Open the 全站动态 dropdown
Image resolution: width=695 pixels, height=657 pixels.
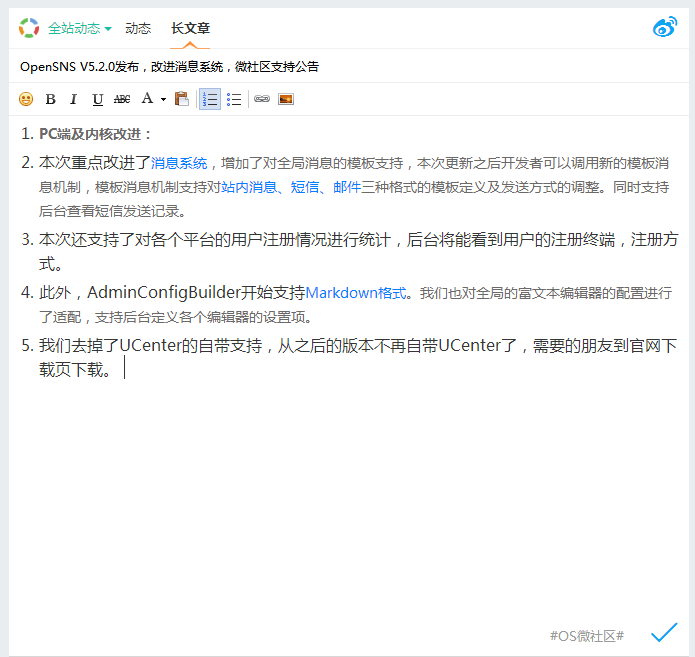click(80, 28)
